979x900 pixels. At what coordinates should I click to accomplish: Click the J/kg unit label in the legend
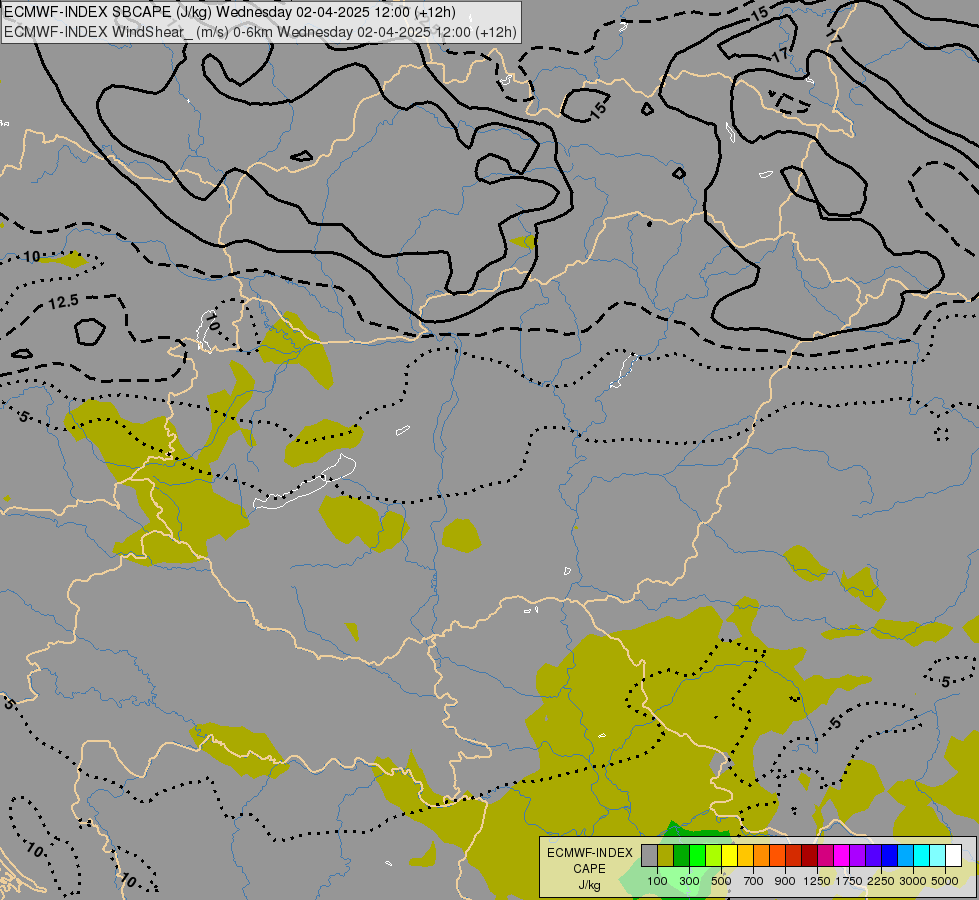pos(589,885)
